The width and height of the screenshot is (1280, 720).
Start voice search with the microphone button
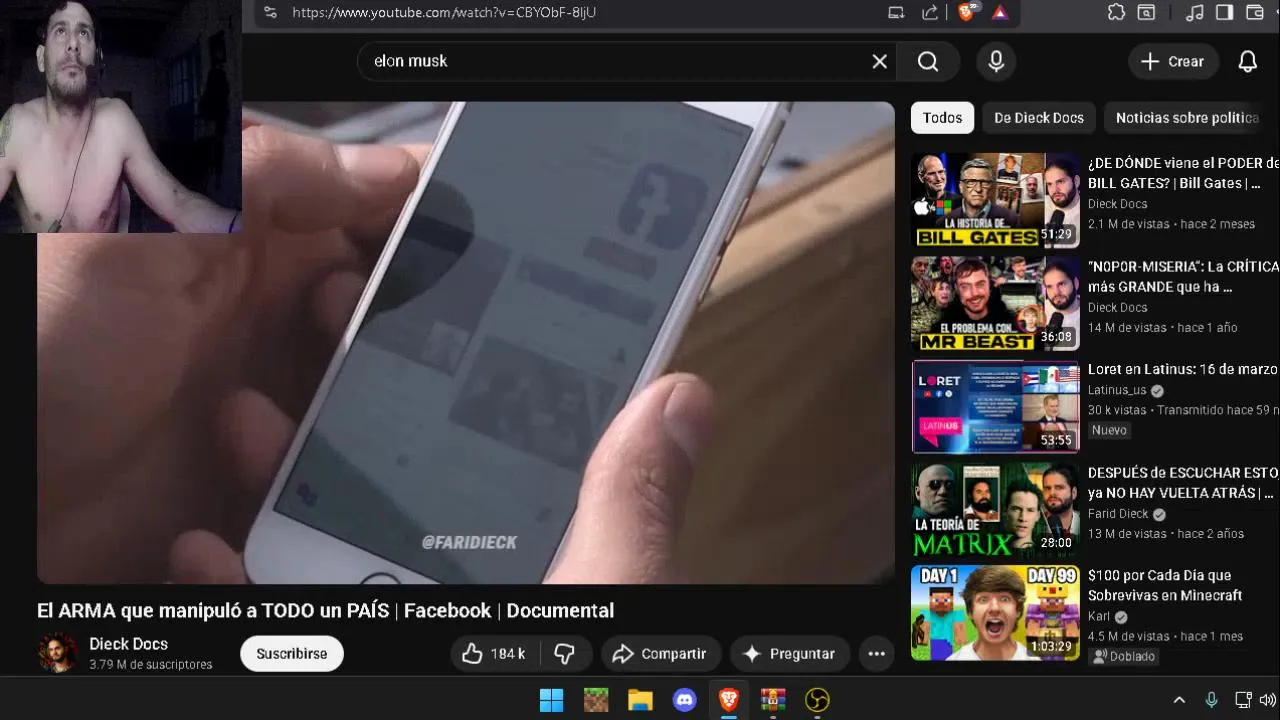[996, 61]
